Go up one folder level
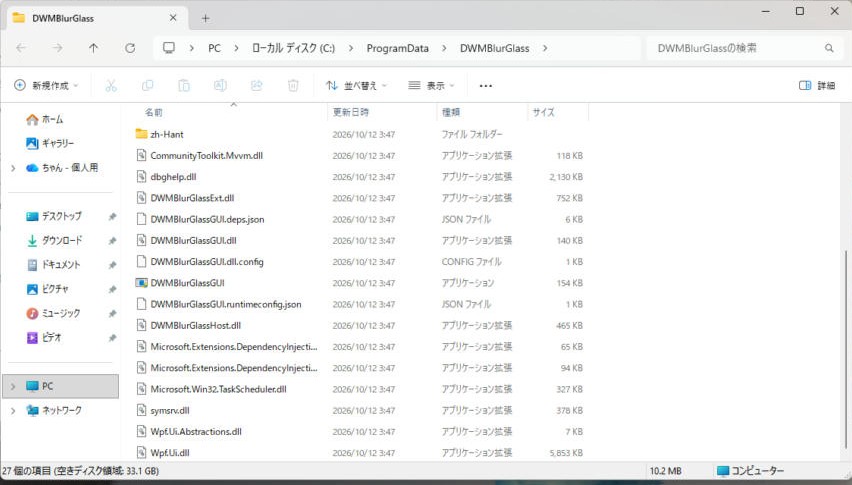 [93, 48]
